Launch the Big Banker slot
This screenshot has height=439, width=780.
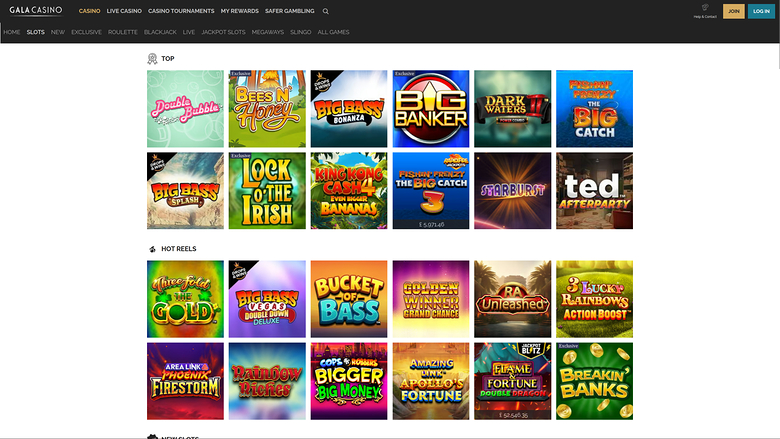coord(431,108)
